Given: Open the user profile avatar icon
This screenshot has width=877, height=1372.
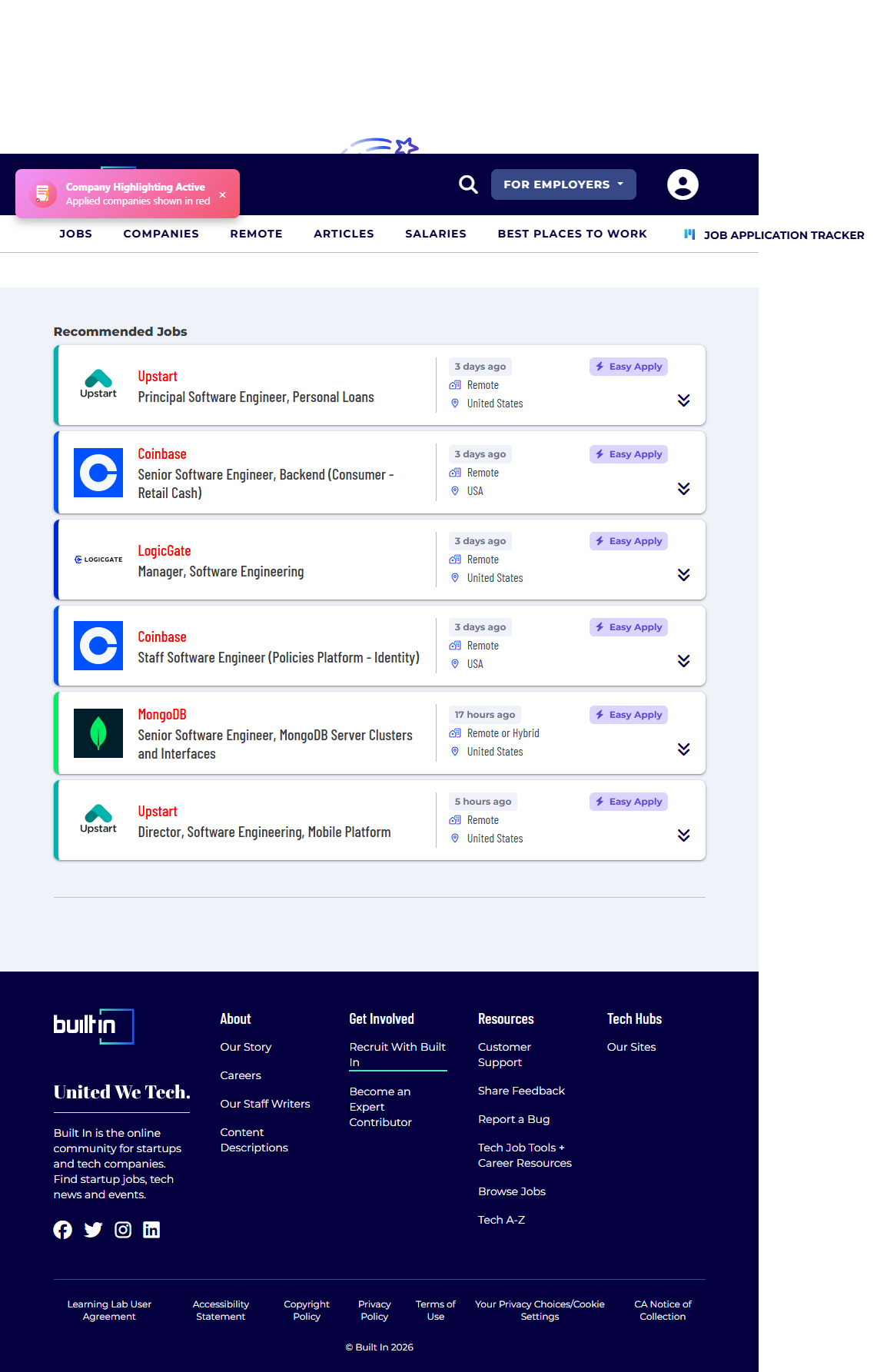Looking at the screenshot, I should [682, 184].
